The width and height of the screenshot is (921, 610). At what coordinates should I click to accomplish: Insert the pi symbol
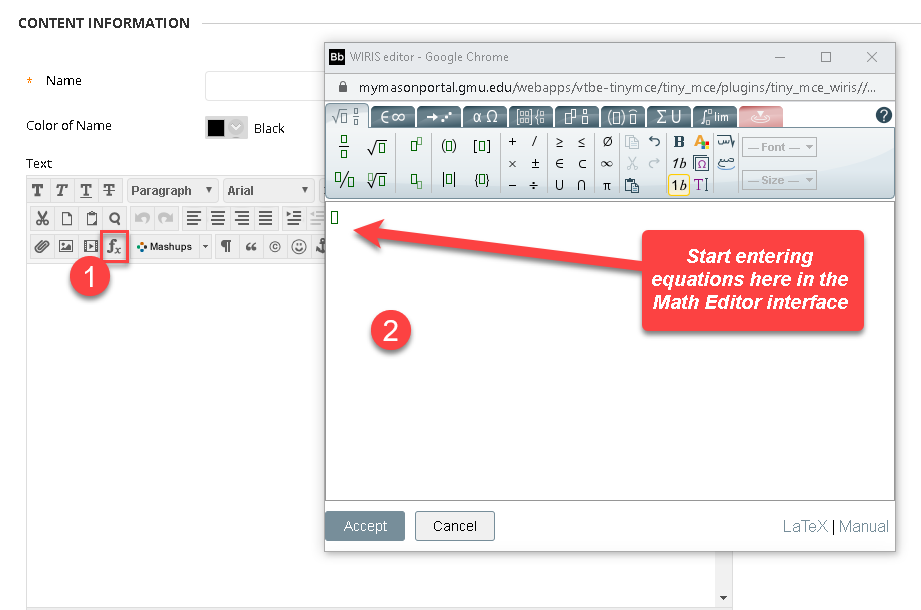click(x=605, y=183)
